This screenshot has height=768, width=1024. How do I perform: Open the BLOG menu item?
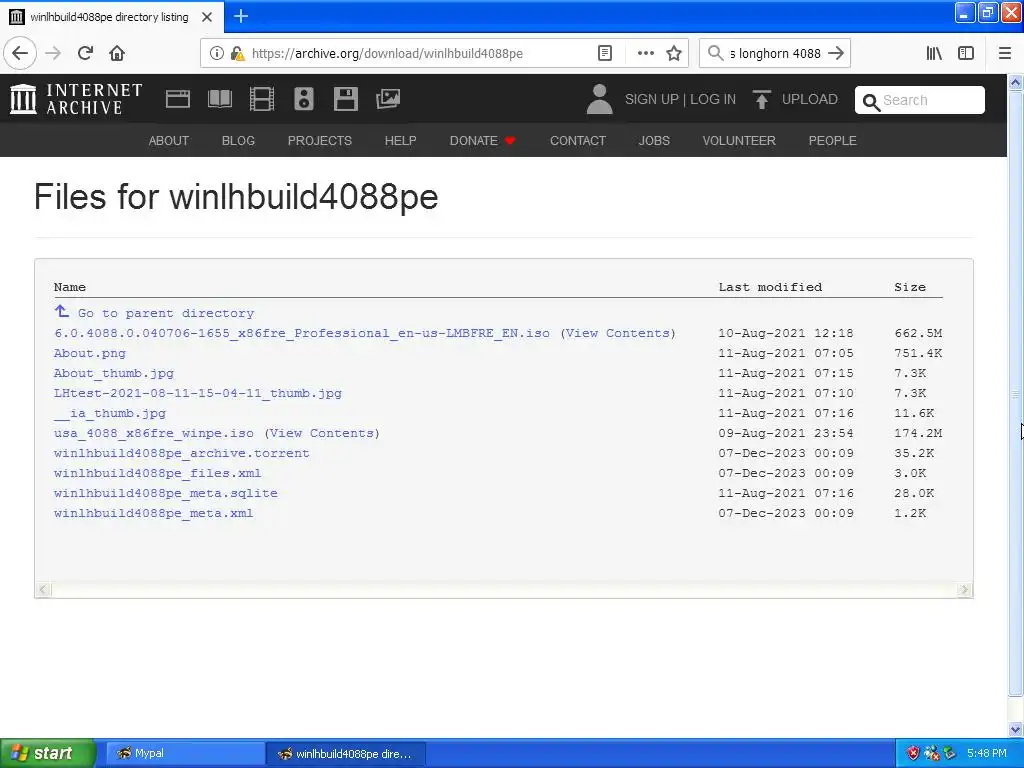click(238, 140)
